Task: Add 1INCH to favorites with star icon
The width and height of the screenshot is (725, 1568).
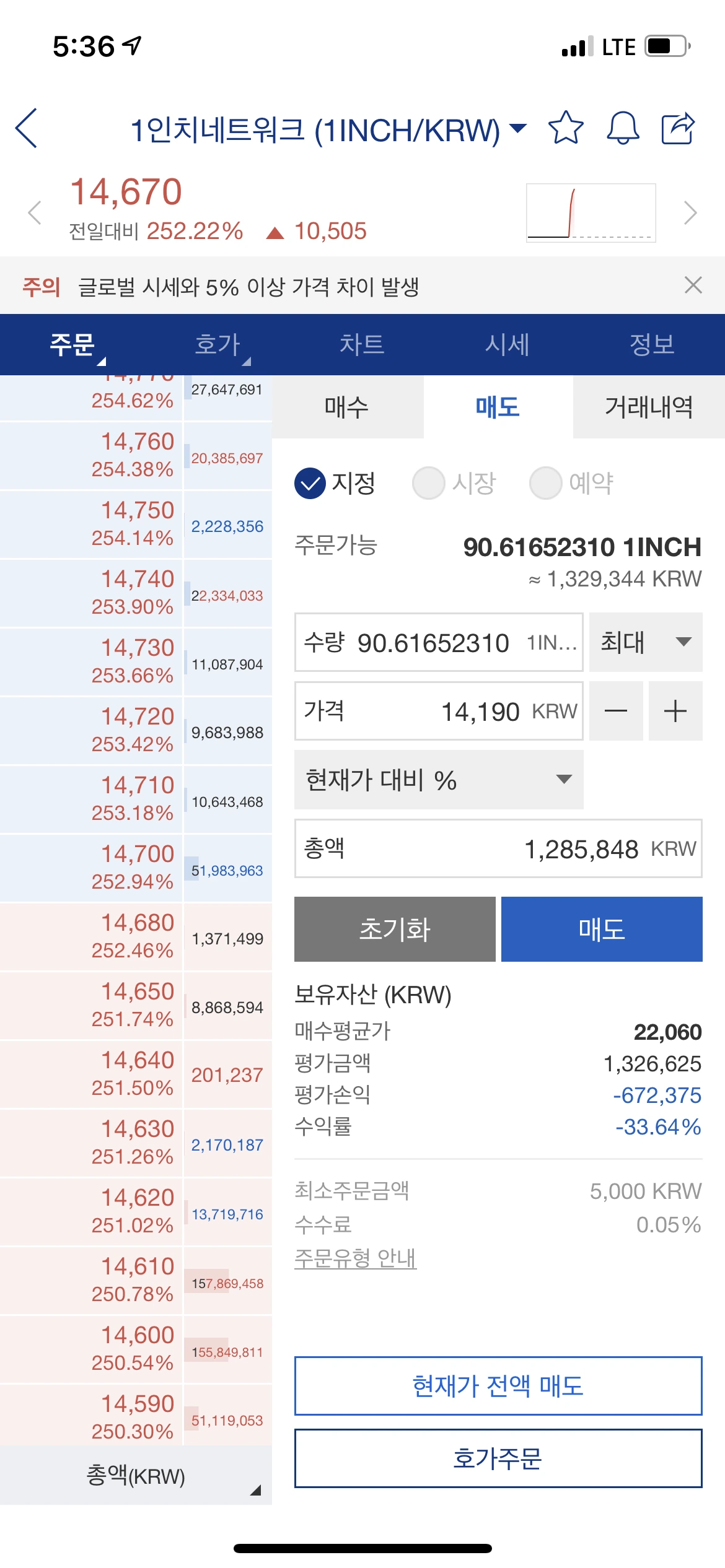Action: [566, 128]
